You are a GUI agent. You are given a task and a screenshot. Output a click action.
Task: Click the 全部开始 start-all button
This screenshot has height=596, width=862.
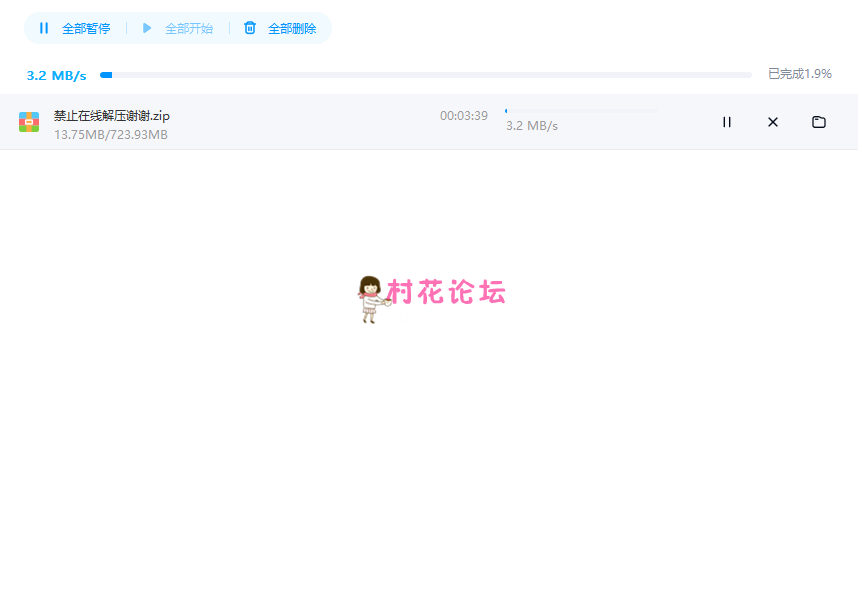pos(178,28)
